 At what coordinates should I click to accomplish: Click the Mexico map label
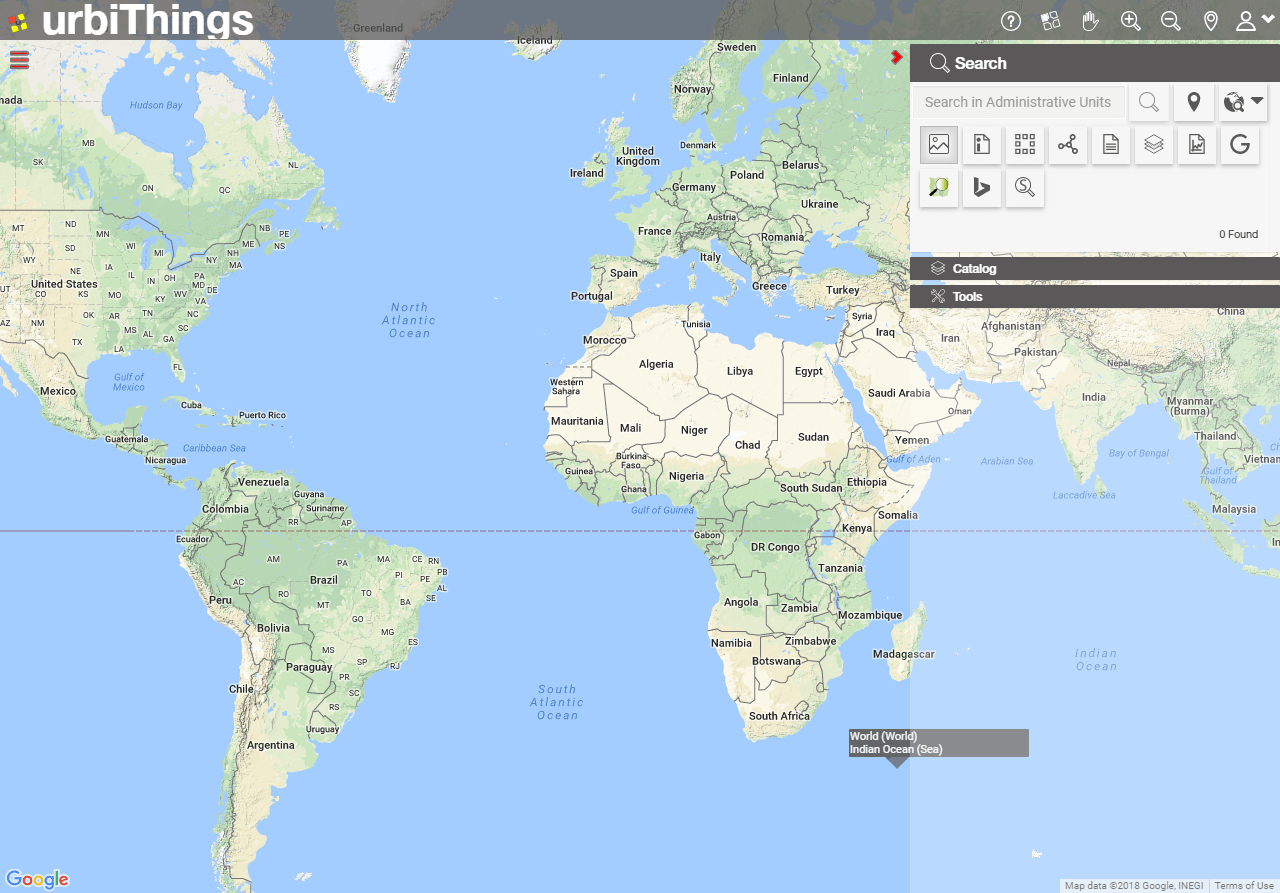point(57,391)
